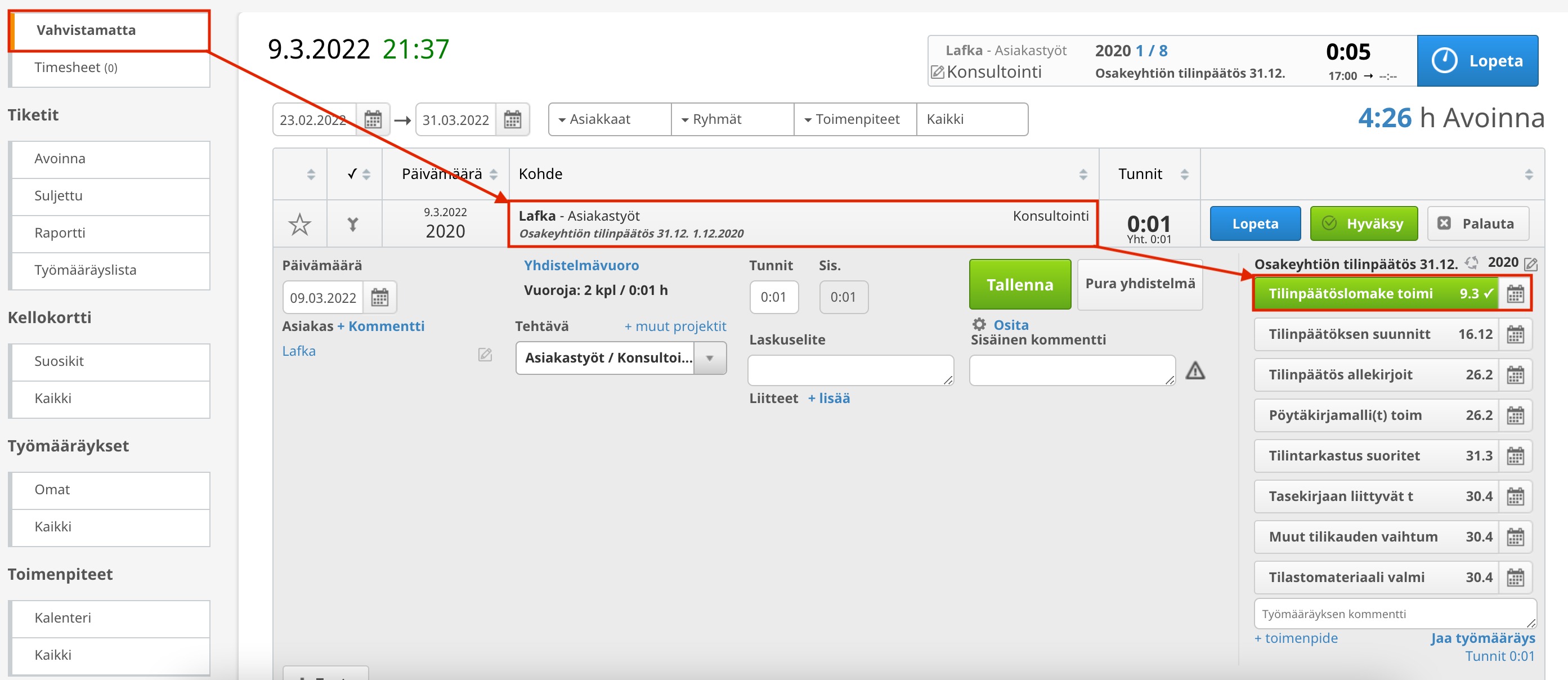Click the green Tallenna button
This screenshot has width=1568, height=680.
pos(1020,284)
